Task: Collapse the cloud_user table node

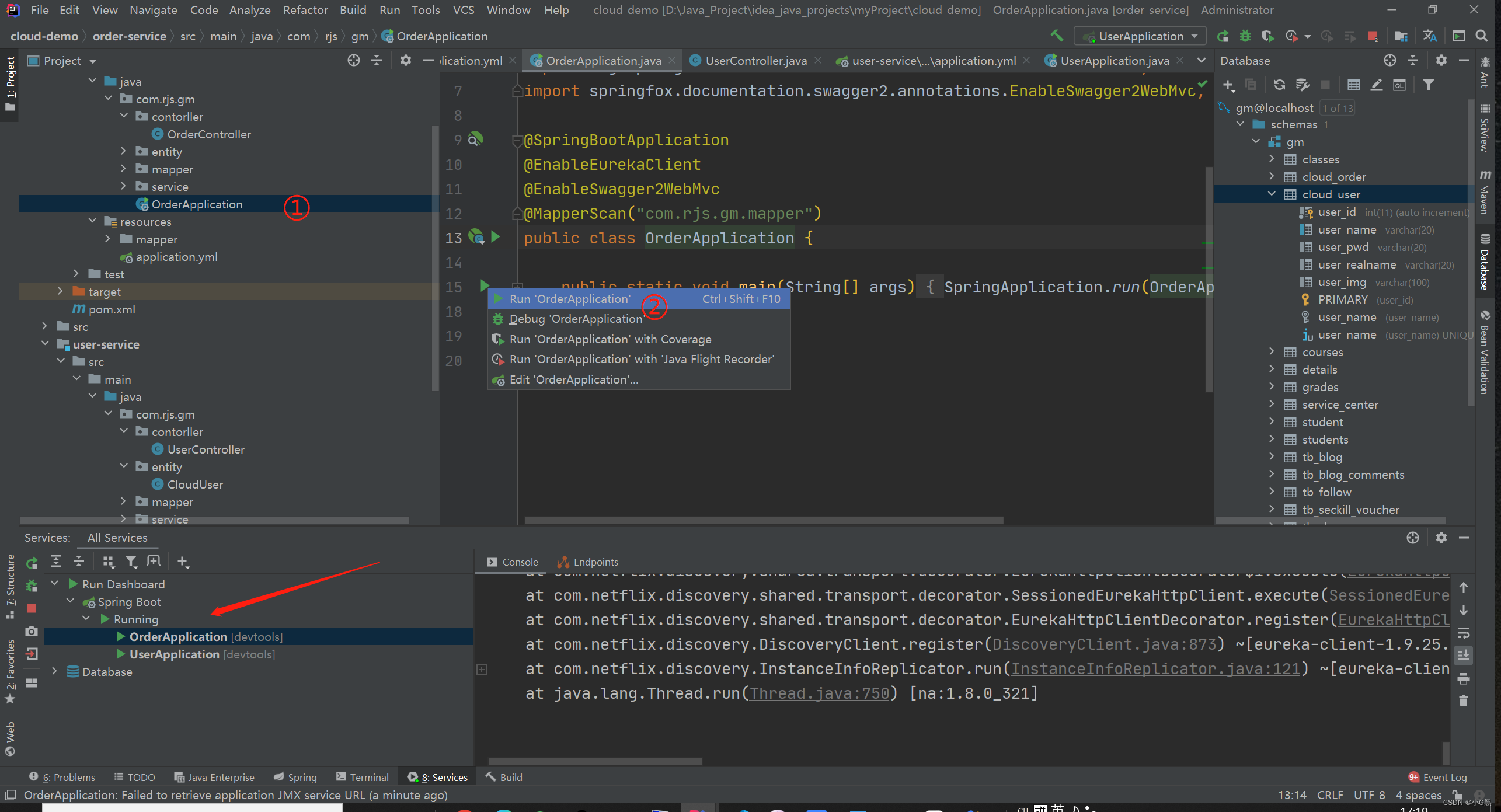Action: point(1272,194)
